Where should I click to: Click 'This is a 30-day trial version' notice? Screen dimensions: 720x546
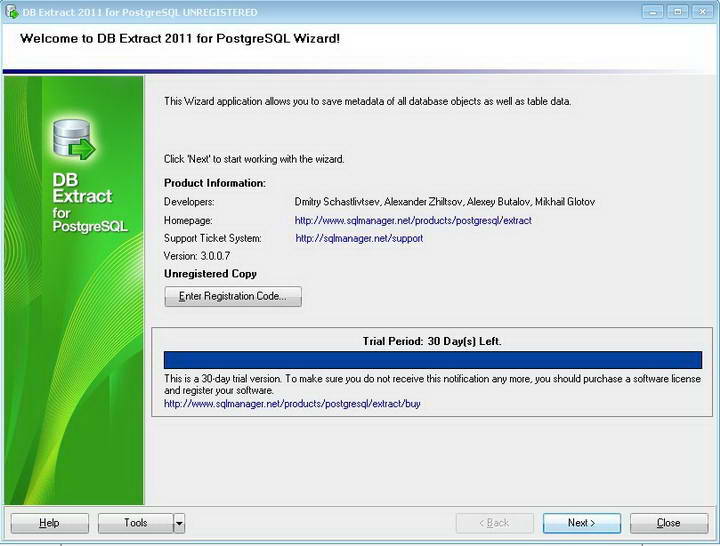pos(433,384)
